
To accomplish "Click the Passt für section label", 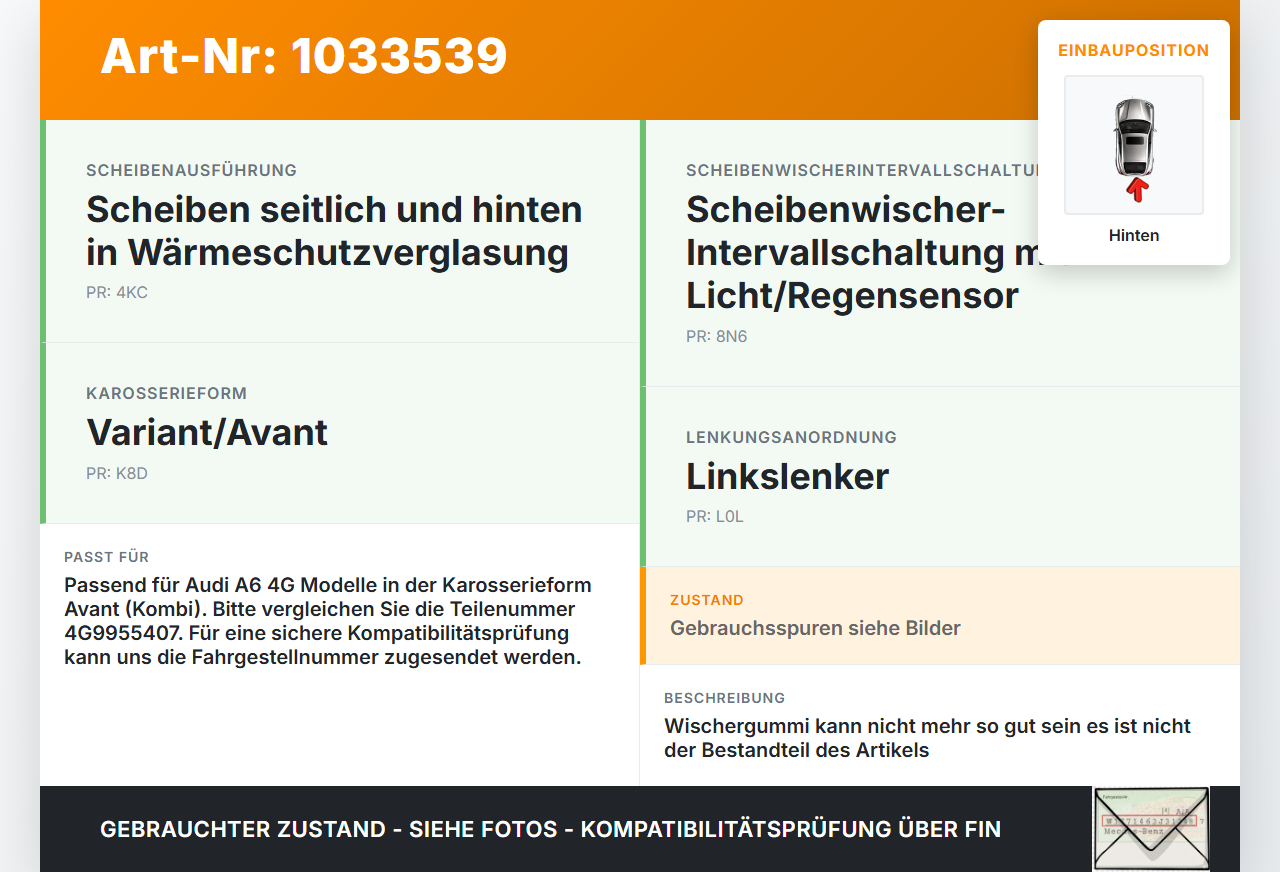I will point(106,557).
